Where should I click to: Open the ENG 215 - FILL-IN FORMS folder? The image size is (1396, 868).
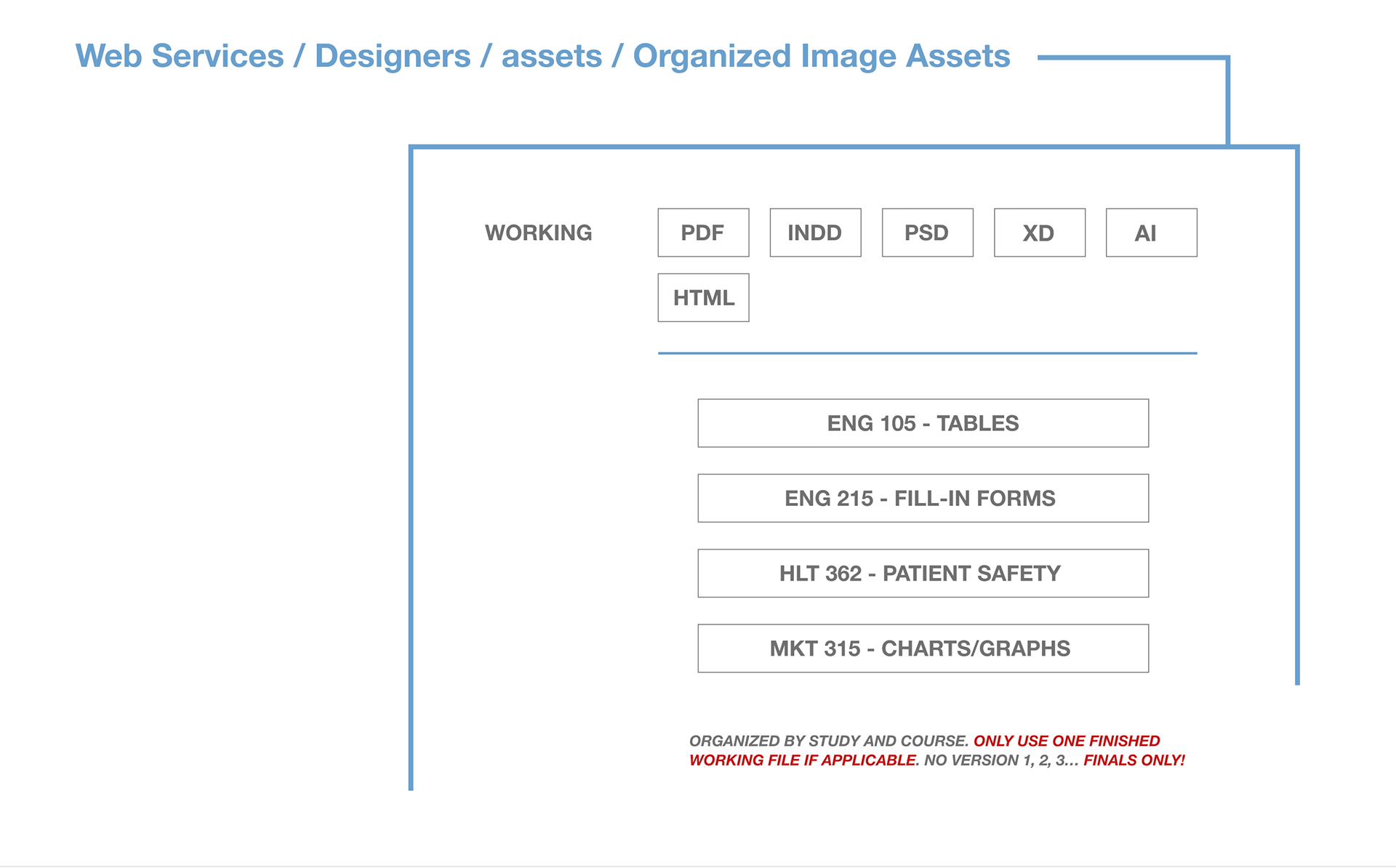[x=923, y=498]
